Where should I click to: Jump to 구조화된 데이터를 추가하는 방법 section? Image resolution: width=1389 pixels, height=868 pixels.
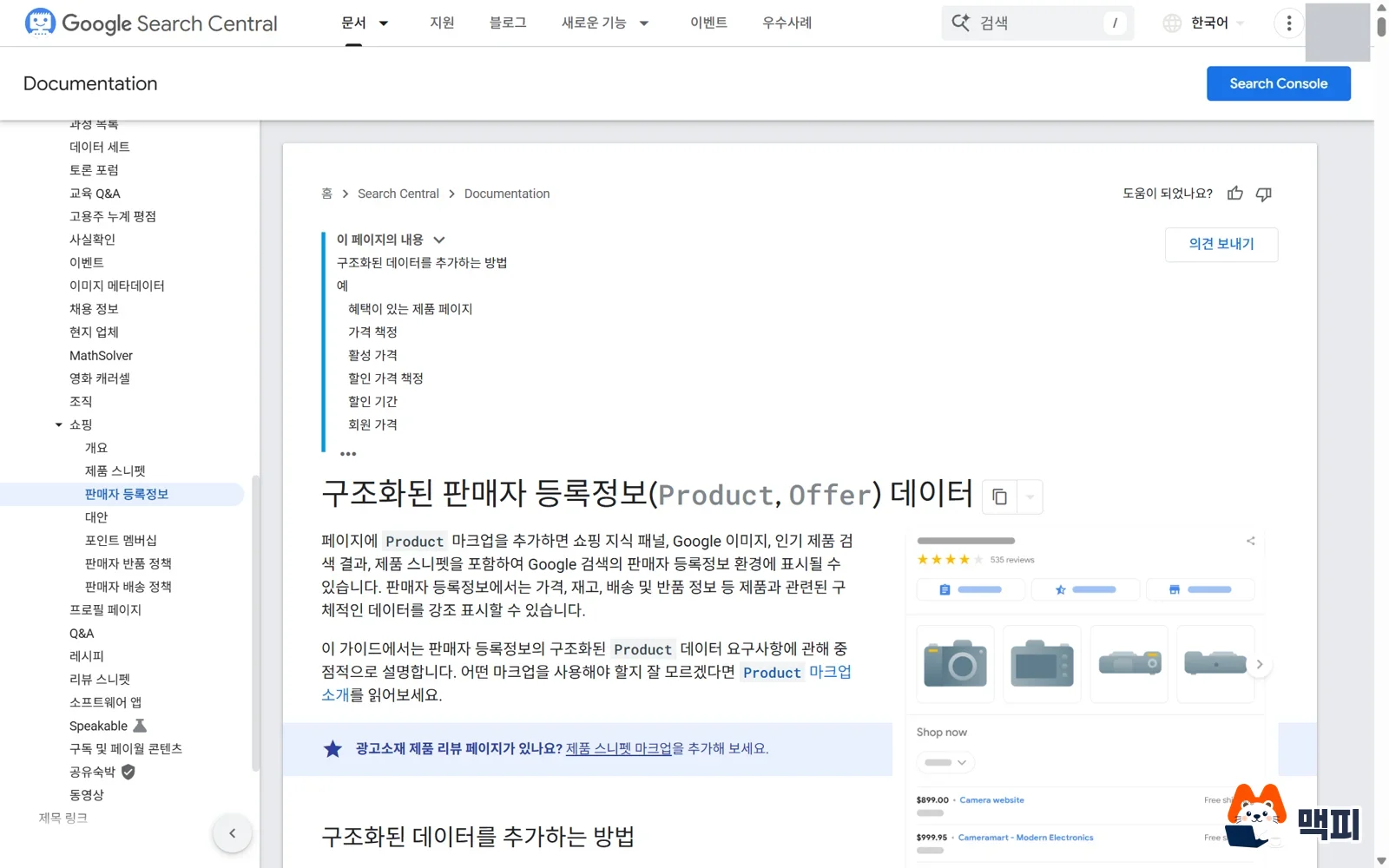tap(422, 262)
